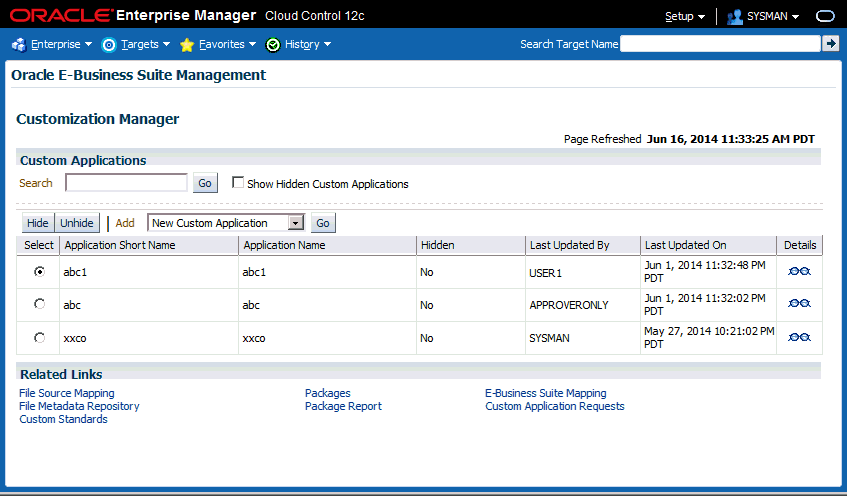The image size is (847, 496).
Task: Click the Last Updated By column header
Action: pos(583,245)
